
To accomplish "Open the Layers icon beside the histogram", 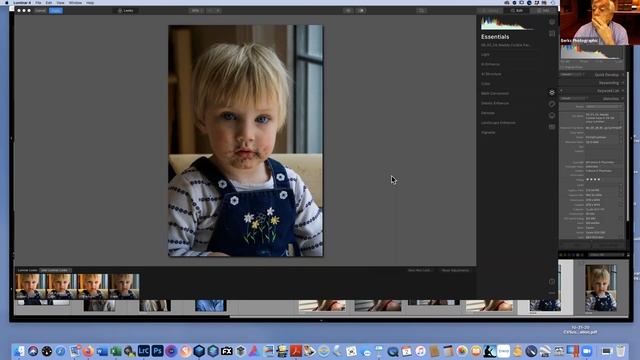I will (552, 22).
